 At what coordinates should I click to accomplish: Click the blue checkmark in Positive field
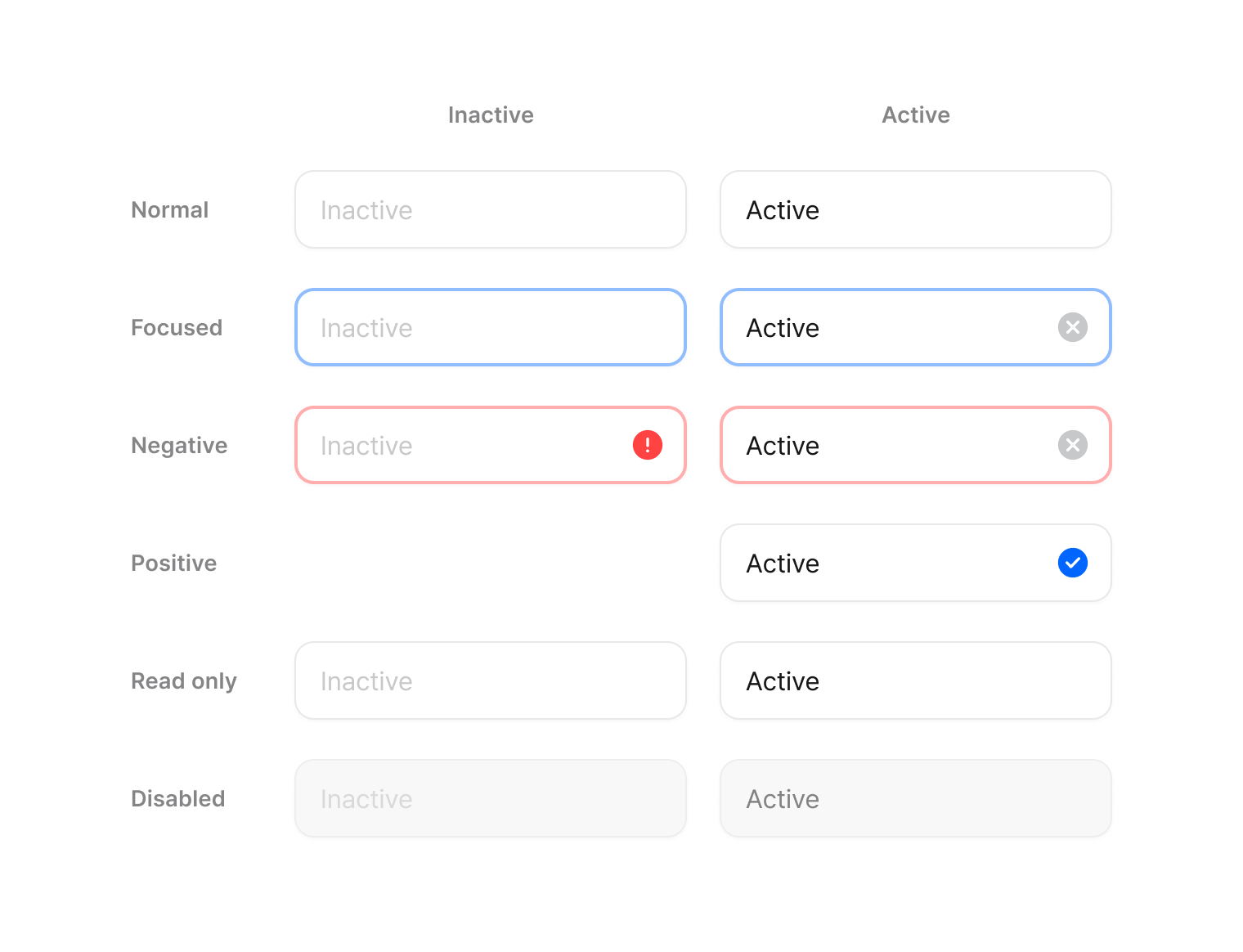[1072, 563]
